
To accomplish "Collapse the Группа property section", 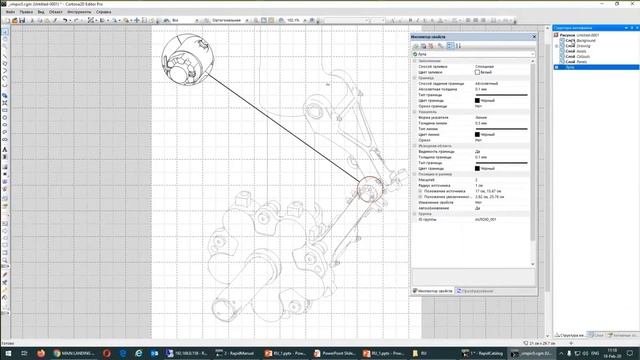I will (x=415, y=214).
